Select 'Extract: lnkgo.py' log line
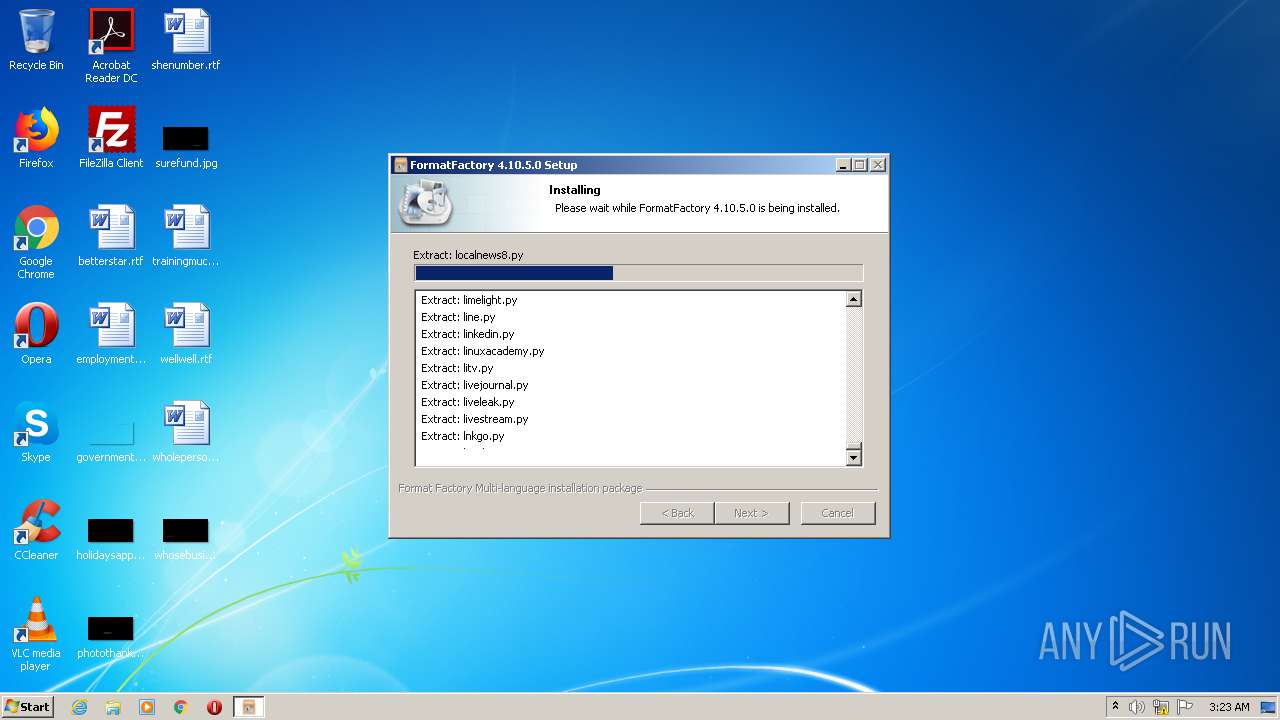This screenshot has width=1280, height=720. pos(462,436)
